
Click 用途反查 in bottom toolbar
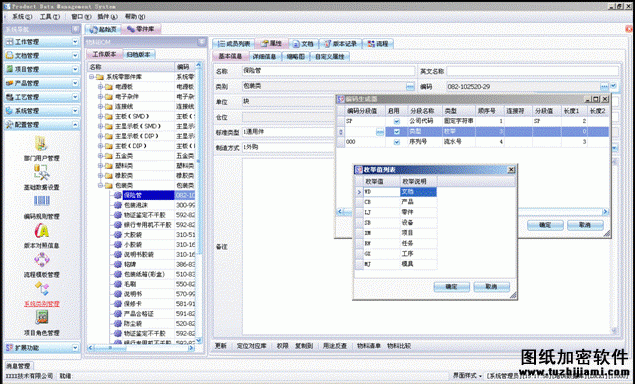coord(335,346)
